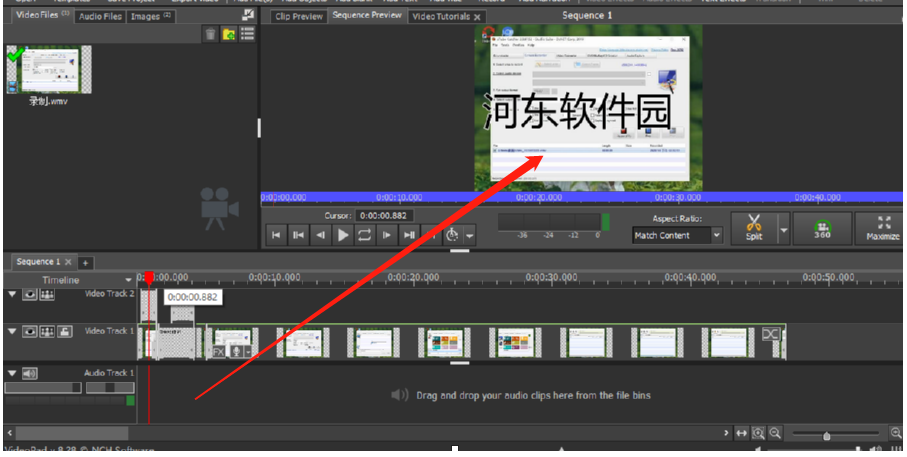Viewport: 907px width, 457px height.
Task: Switch to Images tab
Action: 150,16
